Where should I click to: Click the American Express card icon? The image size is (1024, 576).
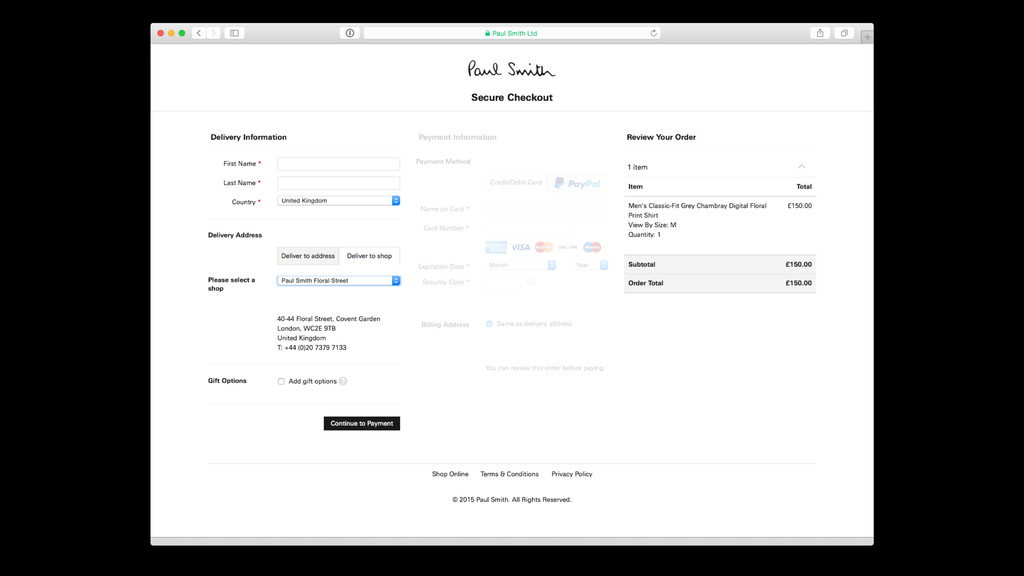496,248
